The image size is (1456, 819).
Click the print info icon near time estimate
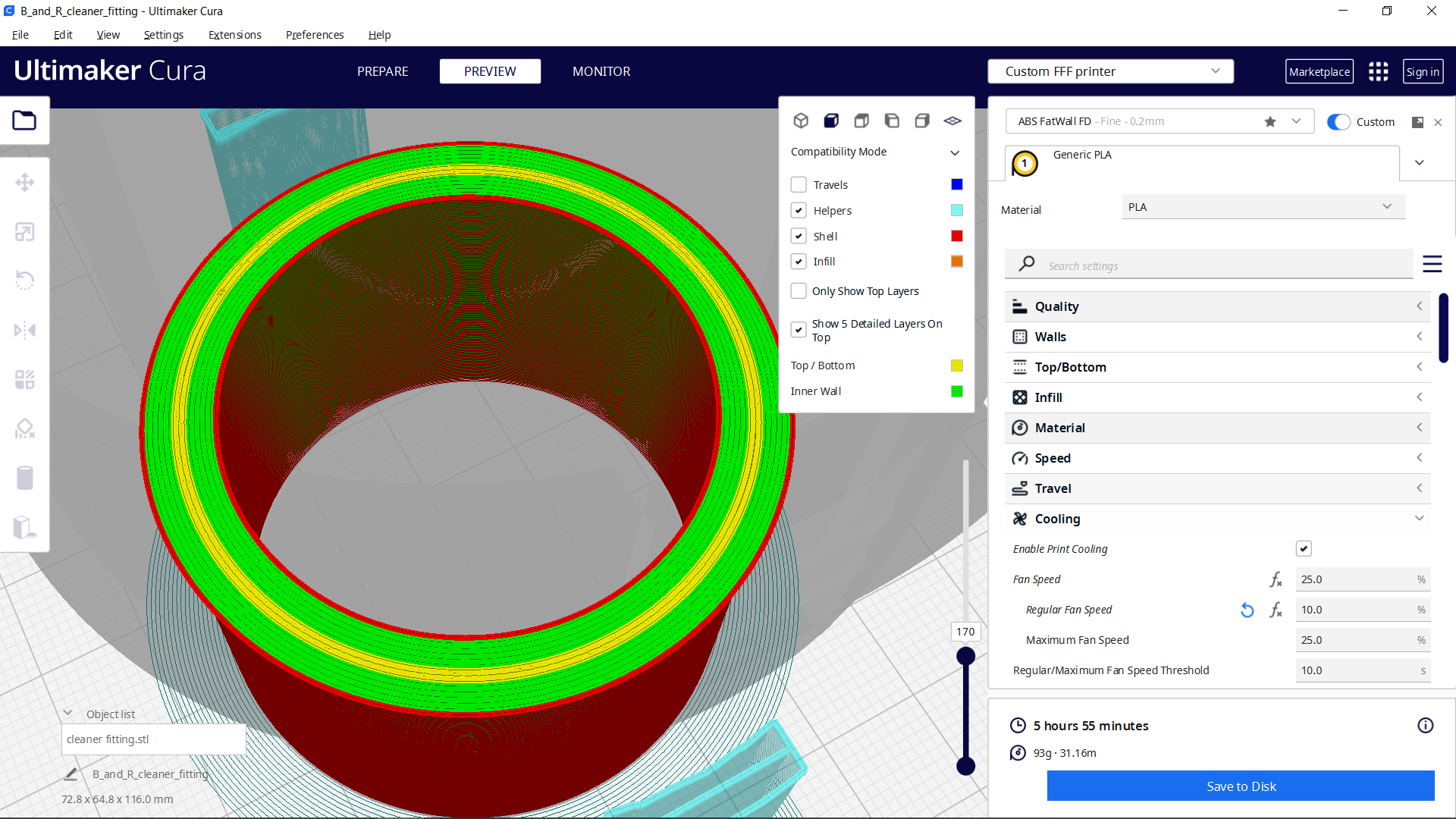pos(1425,726)
